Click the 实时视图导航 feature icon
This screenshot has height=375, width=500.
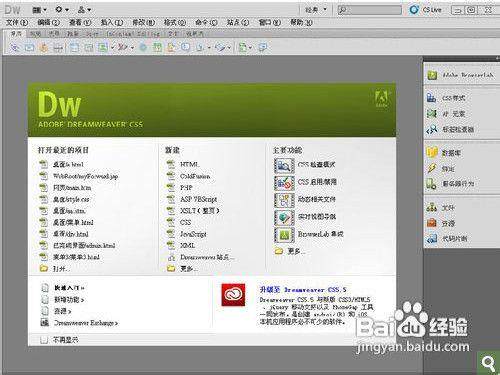[284, 217]
